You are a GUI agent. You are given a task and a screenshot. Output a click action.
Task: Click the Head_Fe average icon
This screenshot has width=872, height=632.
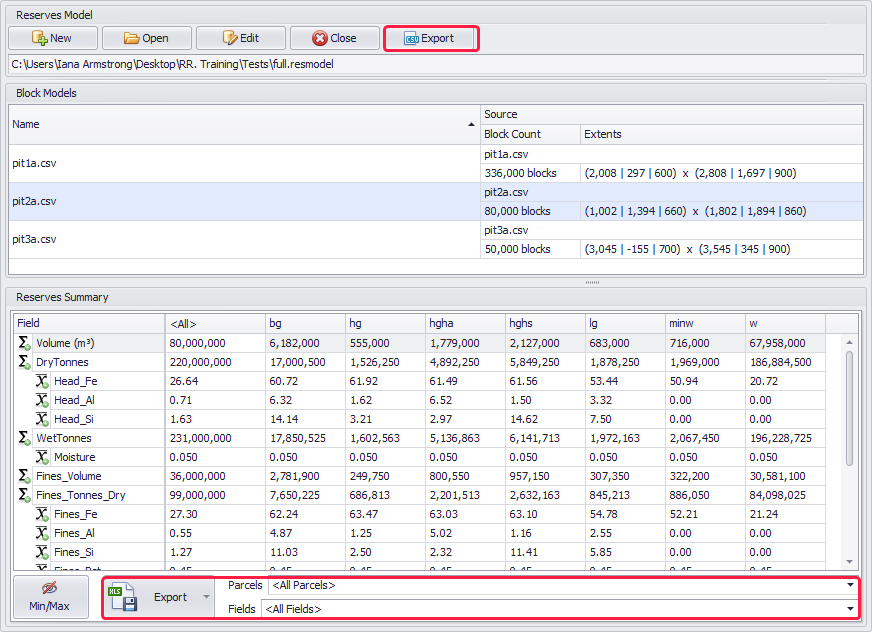42,381
